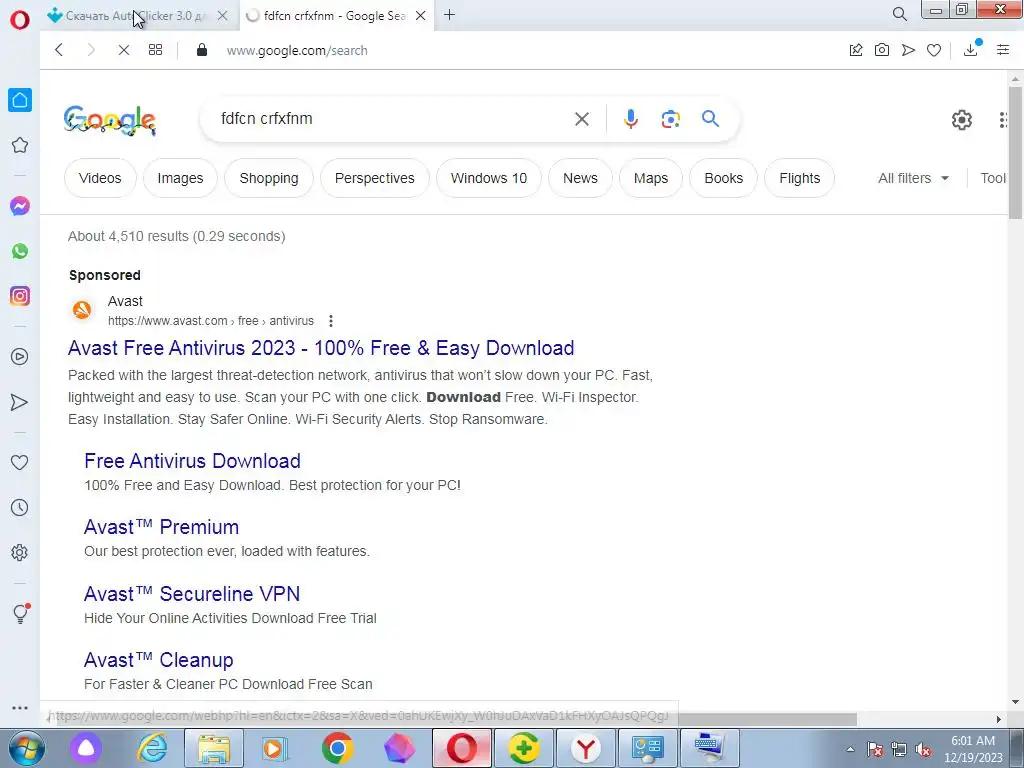Show hidden system tray icons
Screen dimensions: 1024x768
coord(850,750)
